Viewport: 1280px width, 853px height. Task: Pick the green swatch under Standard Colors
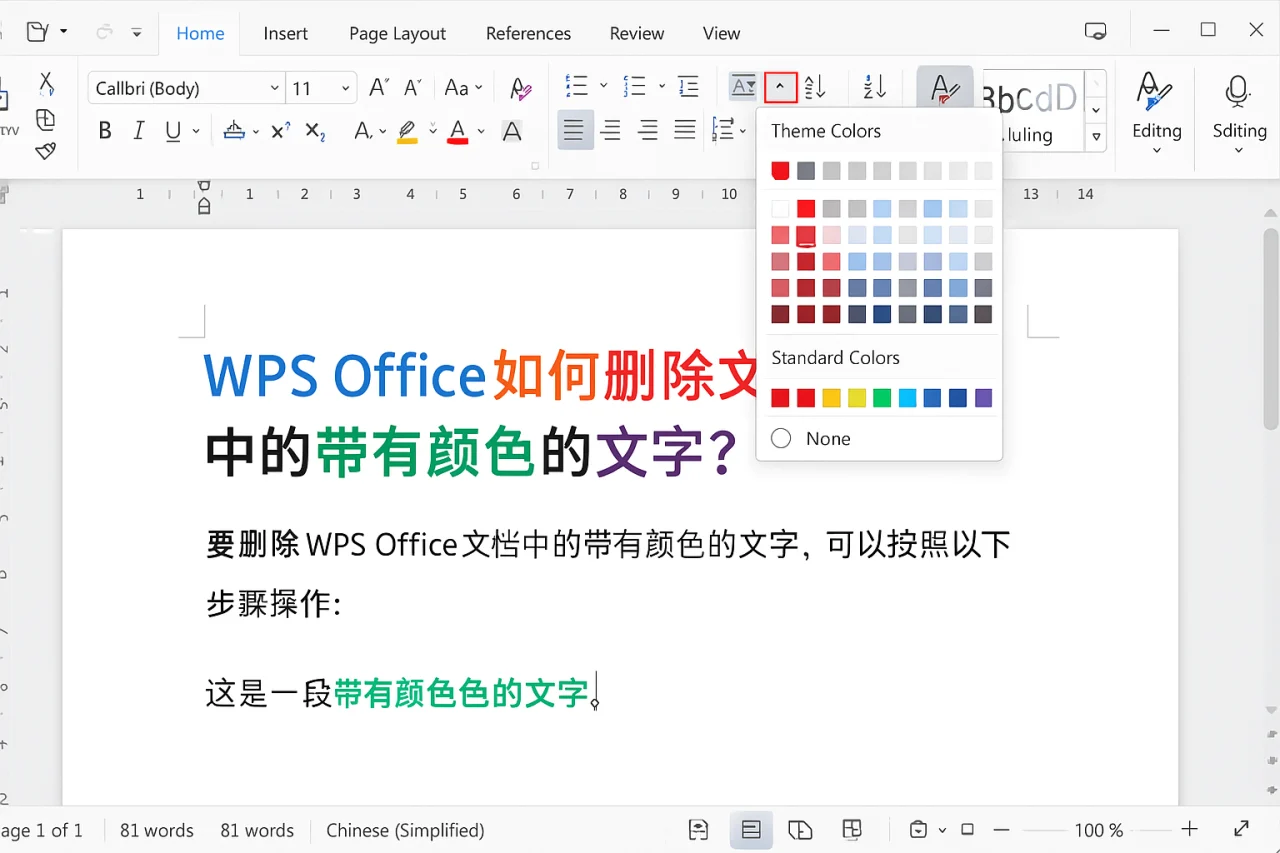click(x=882, y=397)
